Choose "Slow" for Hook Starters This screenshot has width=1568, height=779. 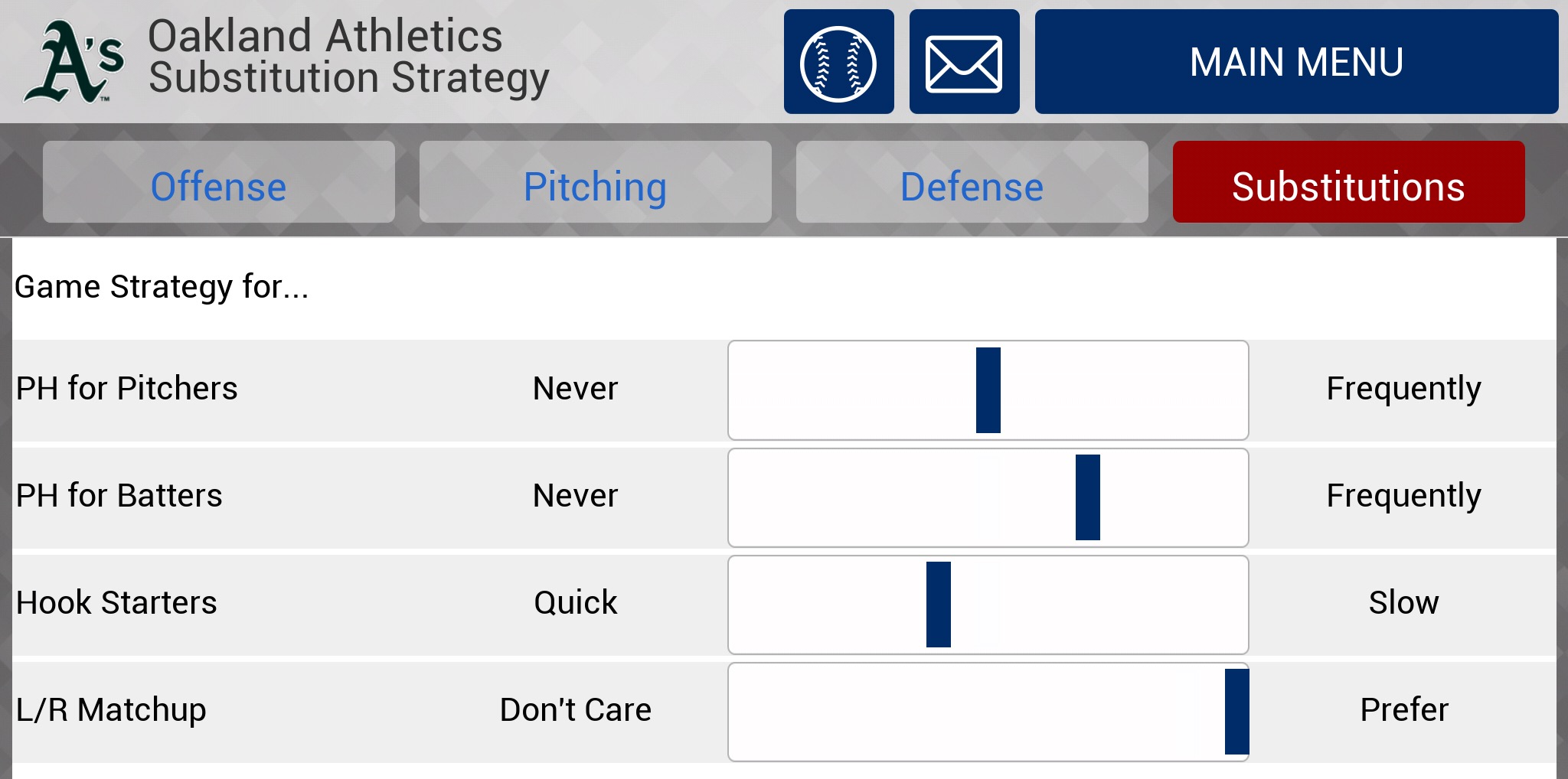[1403, 603]
